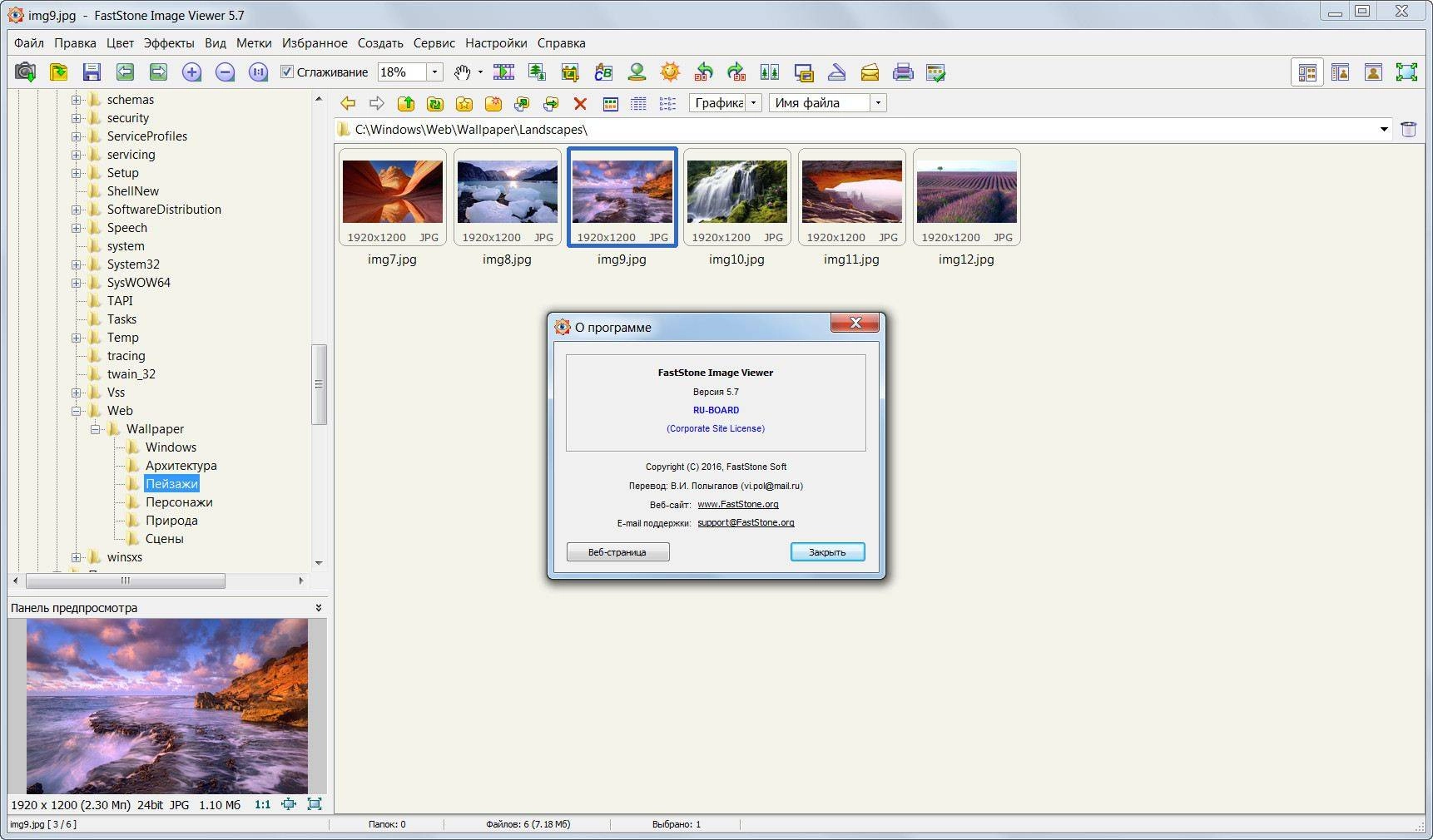Collapse the Web folder in tree
1433x840 pixels.
77,411
